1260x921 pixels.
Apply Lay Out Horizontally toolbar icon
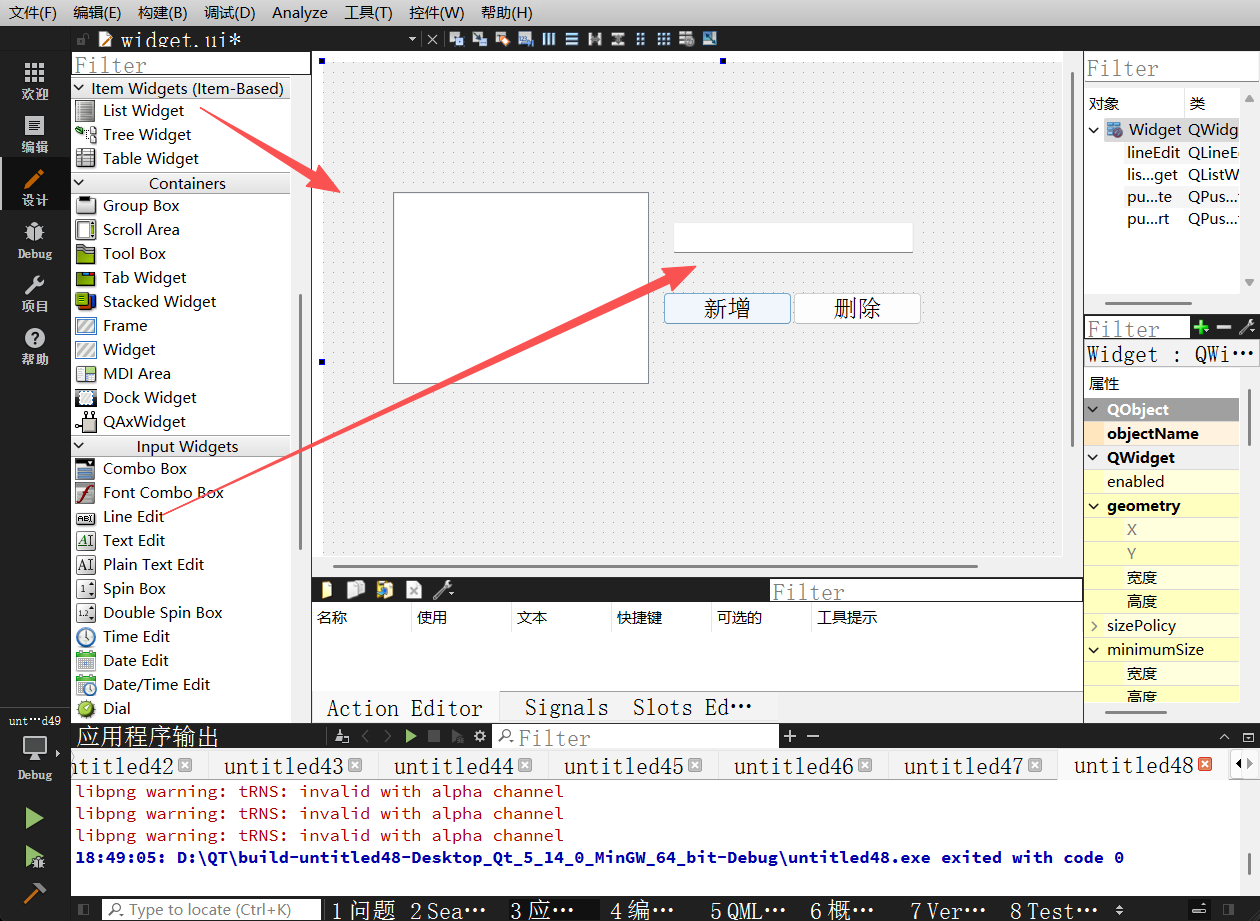[549, 39]
